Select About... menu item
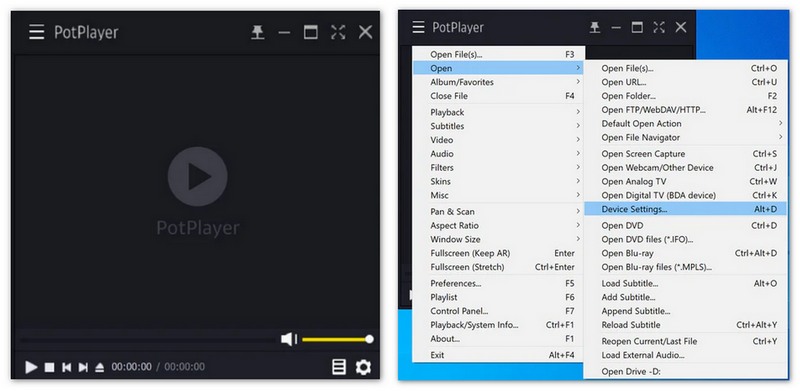800x391 pixels. pyautogui.click(x=498, y=338)
